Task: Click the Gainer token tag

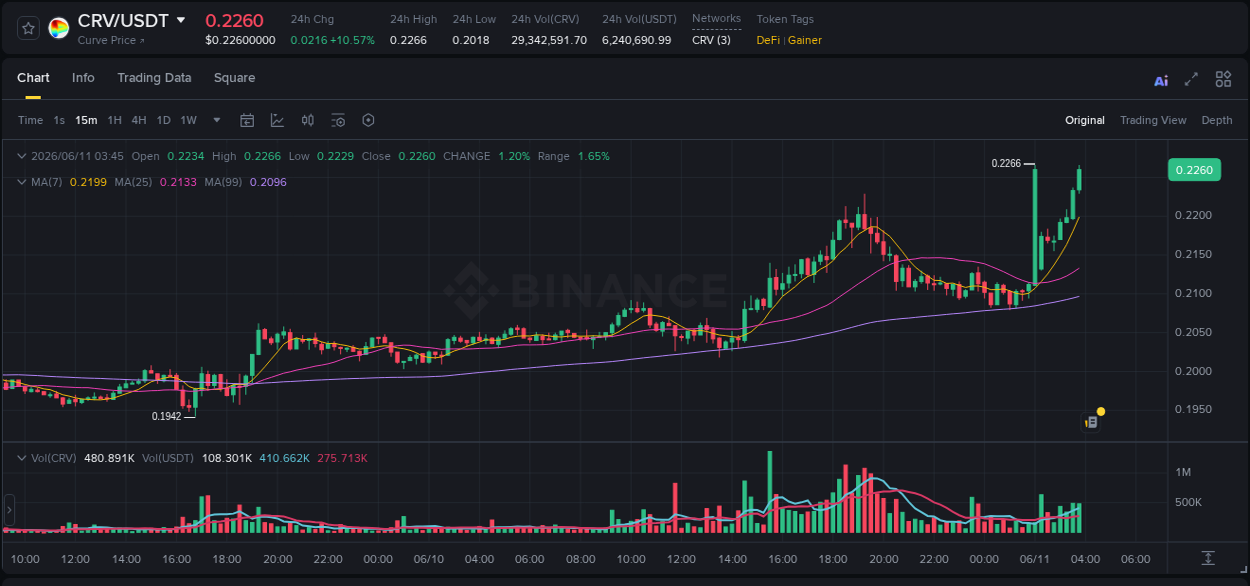Action: [805, 40]
